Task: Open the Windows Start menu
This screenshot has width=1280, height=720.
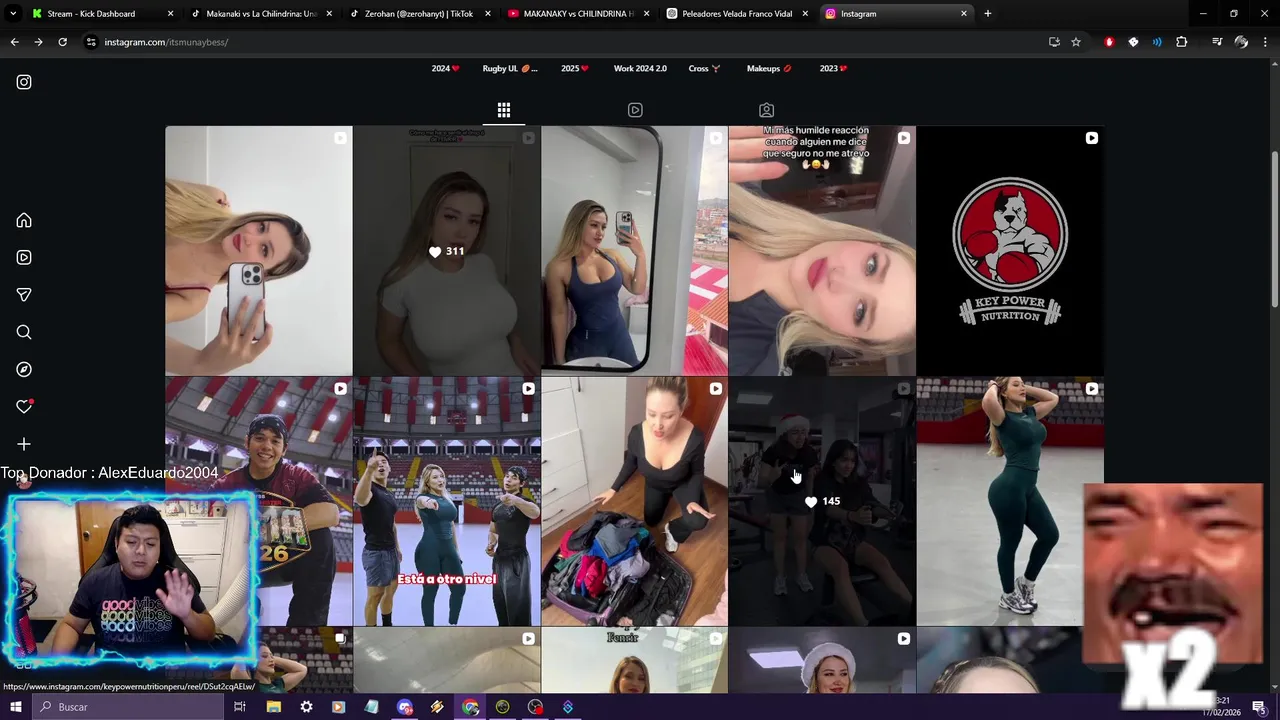Action: coord(15,707)
